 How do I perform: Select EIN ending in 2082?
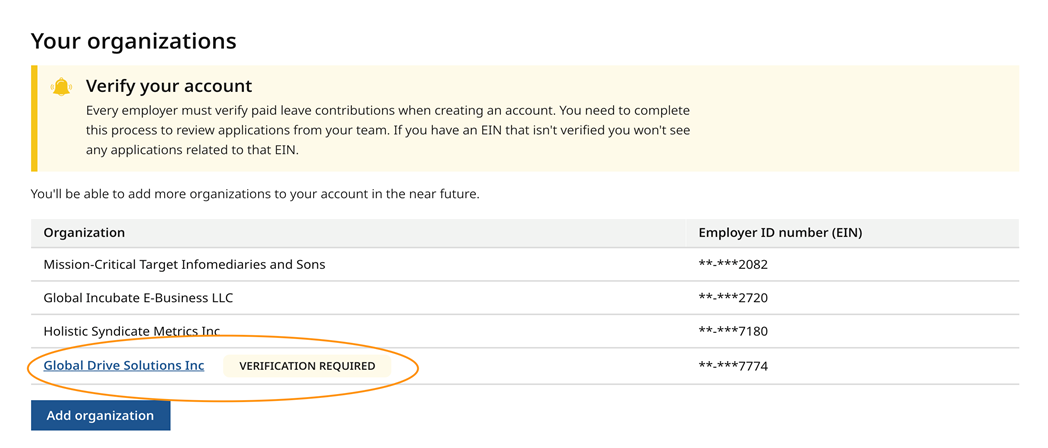click(733, 265)
